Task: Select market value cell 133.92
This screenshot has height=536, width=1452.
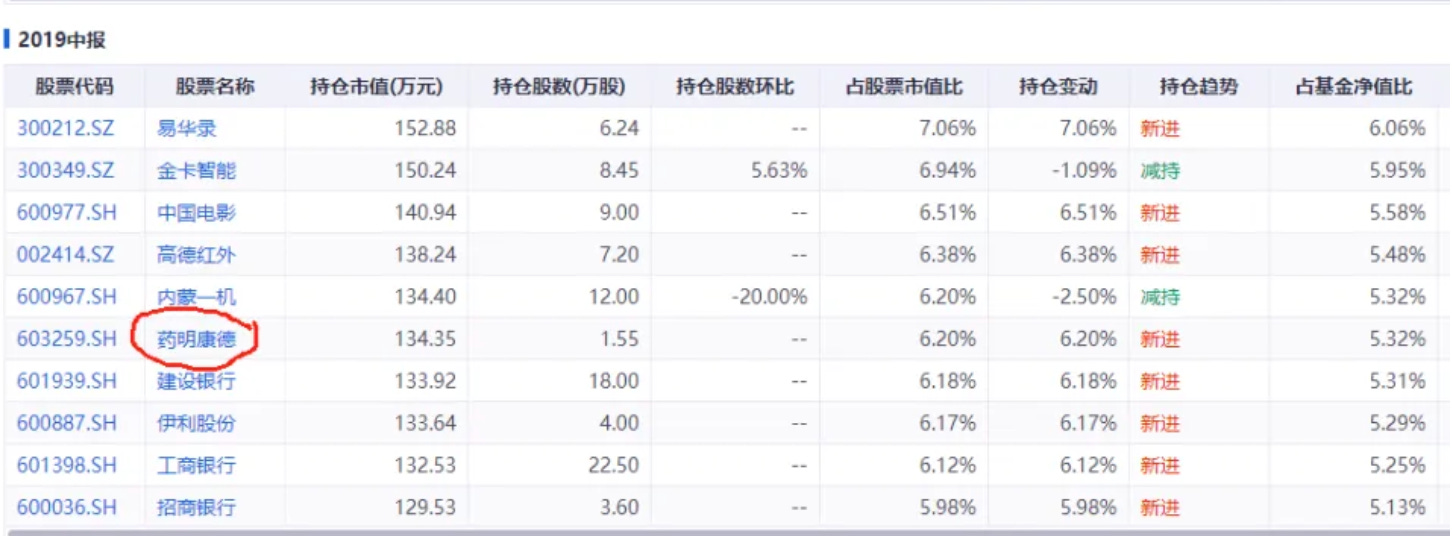Action: 426,381
